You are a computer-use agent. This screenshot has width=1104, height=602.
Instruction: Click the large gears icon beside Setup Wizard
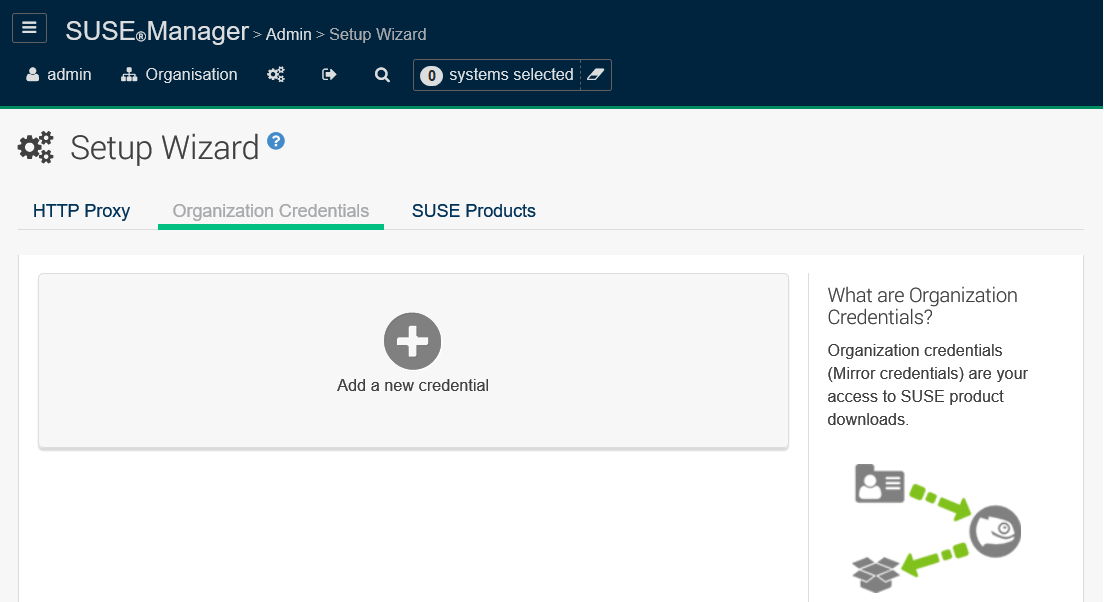click(36, 148)
